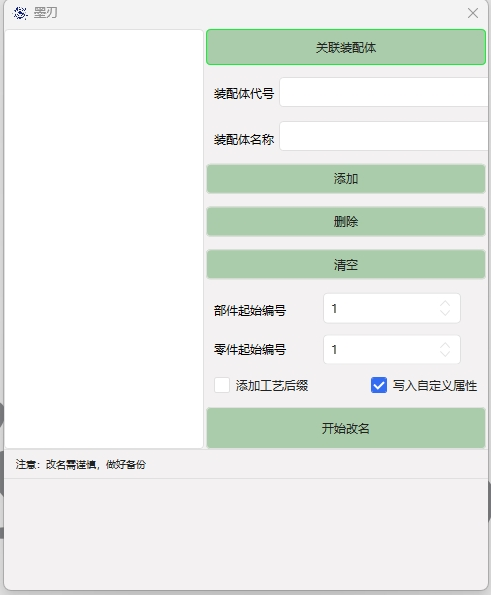491x595 pixels.
Task: Increase 部件起始编号 with the up arrow
Action: (445, 304)
